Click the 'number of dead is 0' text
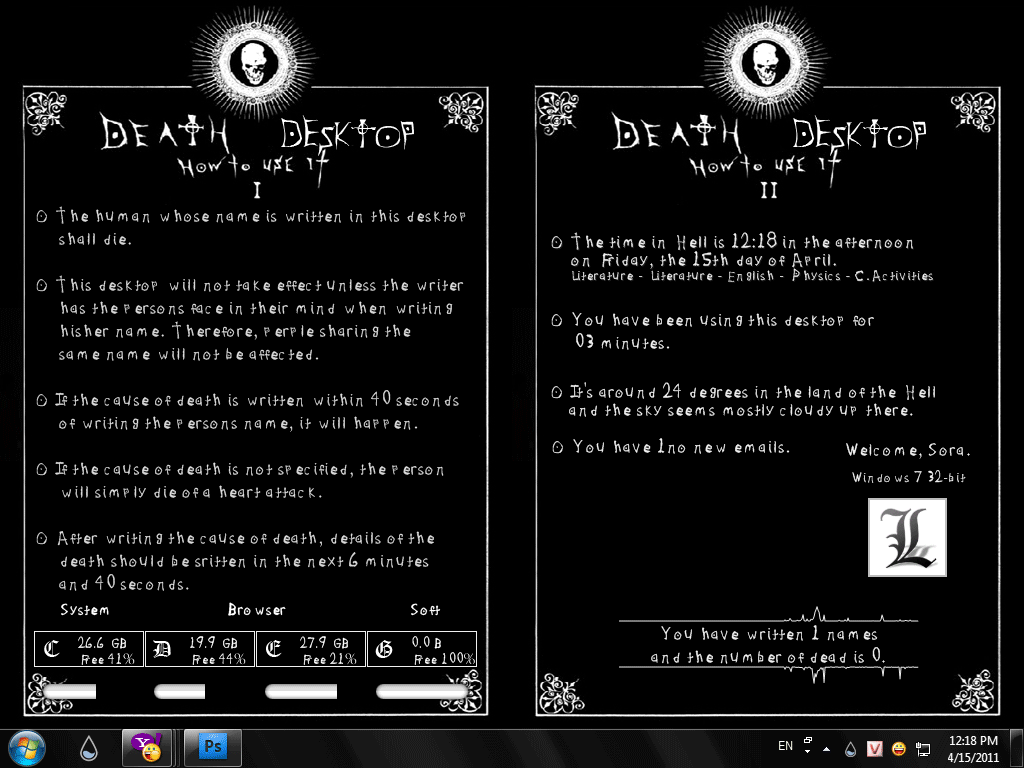The width and height of the screenshot is (1024, 768). click(x=768, y=656)
